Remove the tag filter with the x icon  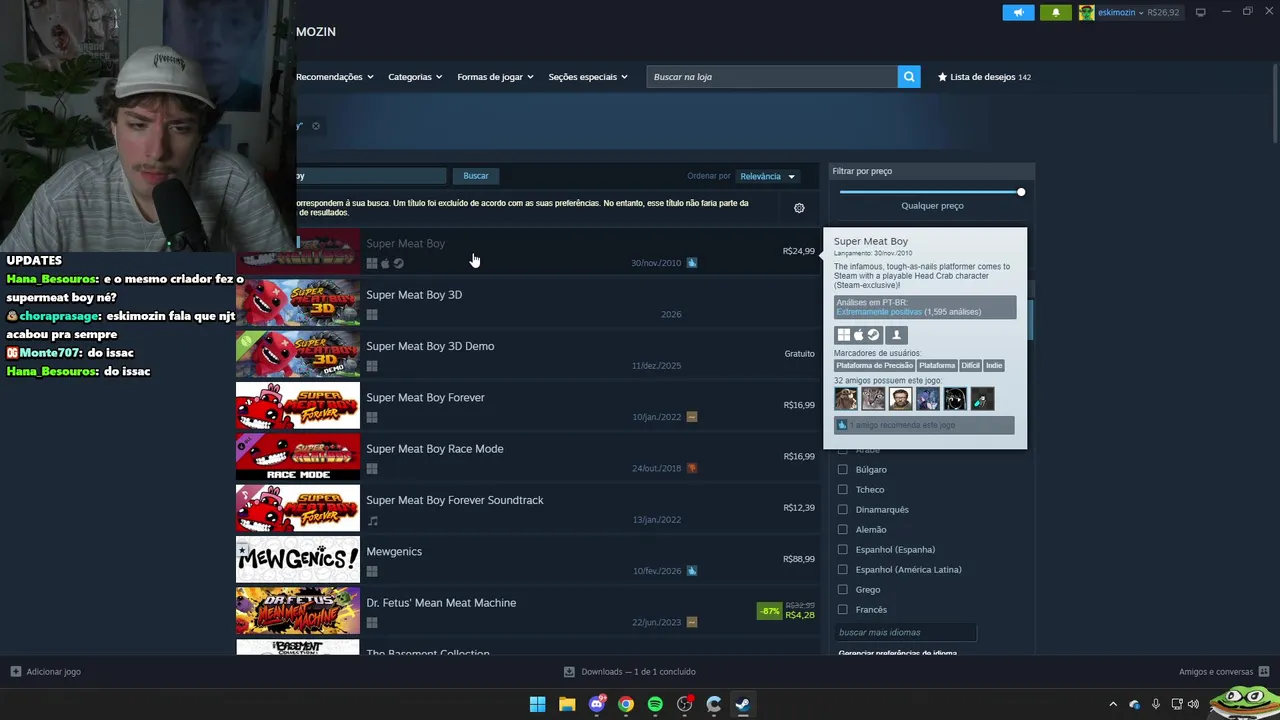pyautogui.click(x=315, y=126)
